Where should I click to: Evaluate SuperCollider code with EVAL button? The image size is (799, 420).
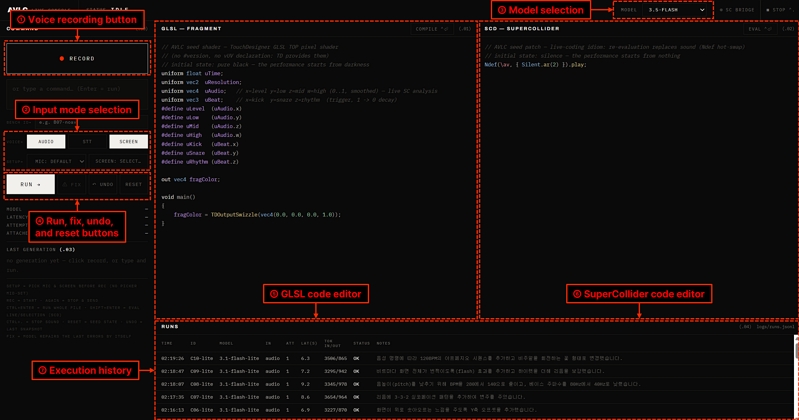click(762, 29)
